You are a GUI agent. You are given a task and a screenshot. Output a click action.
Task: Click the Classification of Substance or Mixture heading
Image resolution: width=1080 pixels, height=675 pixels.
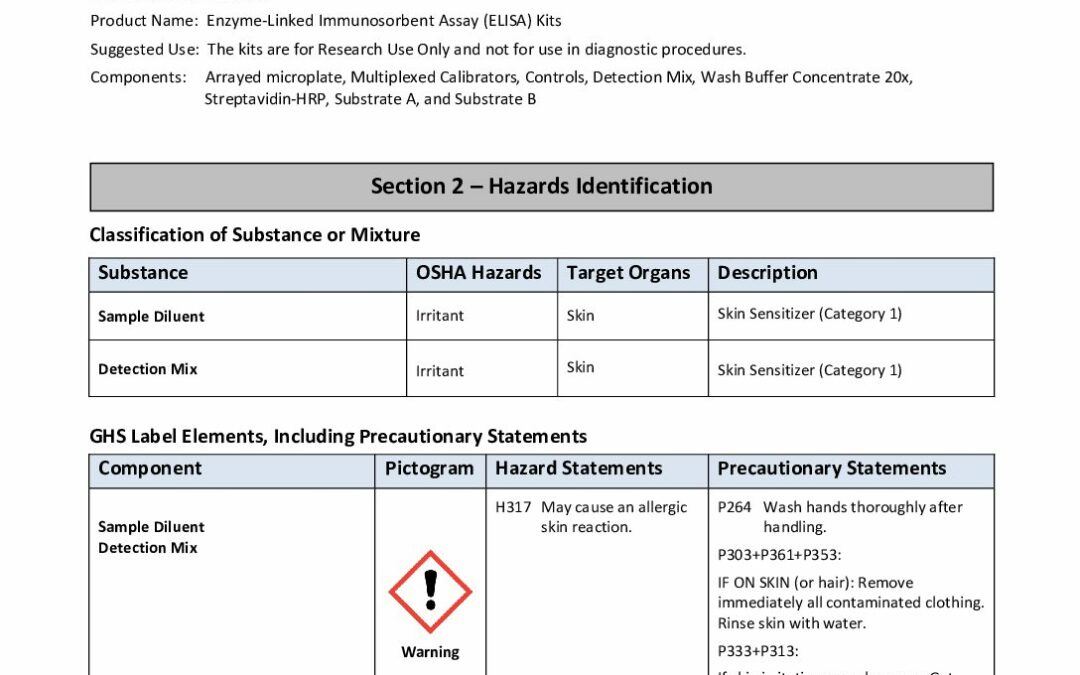pyautogui.click(x=255, y=235)
